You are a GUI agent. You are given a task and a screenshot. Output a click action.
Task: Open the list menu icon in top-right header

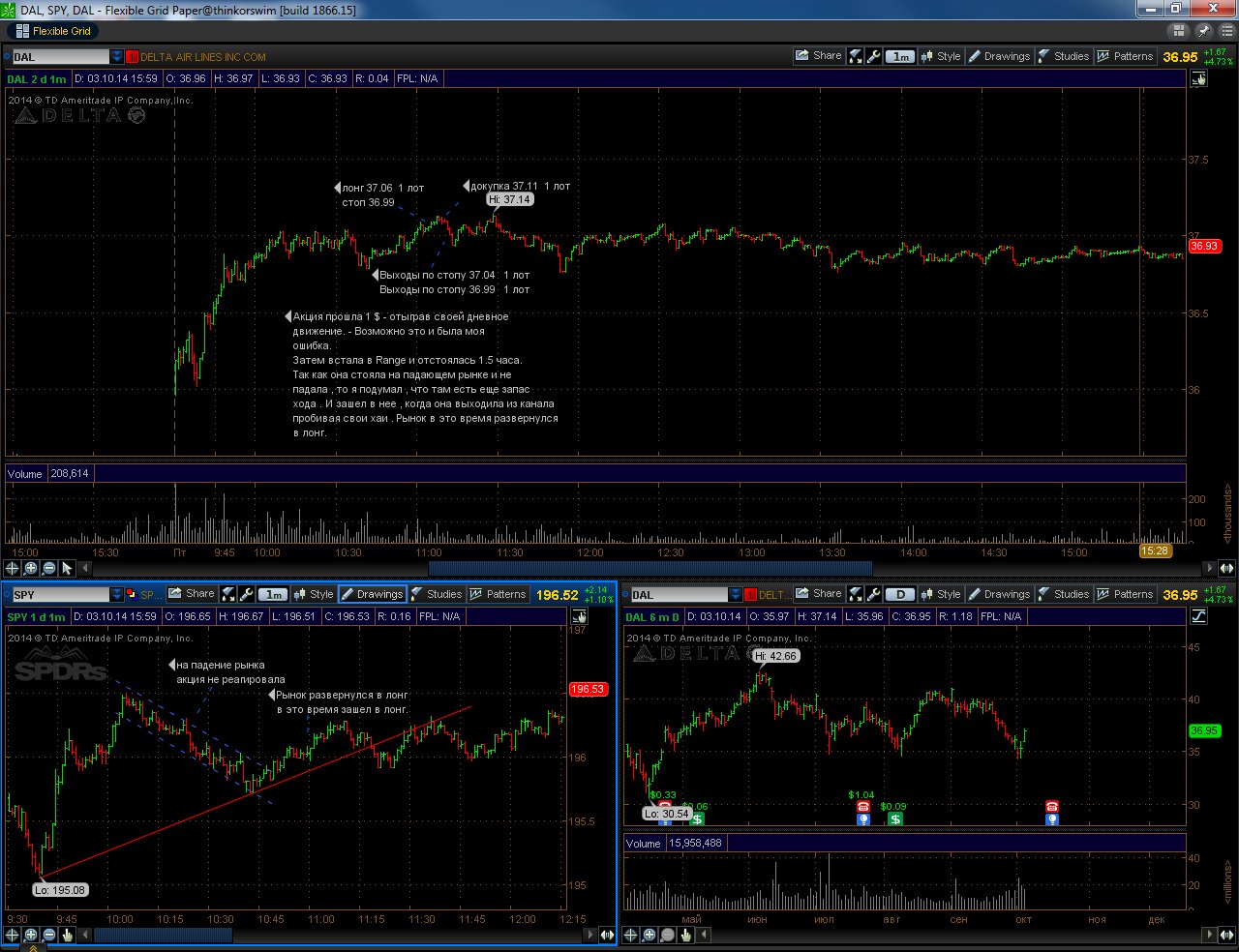point(1226,31)
